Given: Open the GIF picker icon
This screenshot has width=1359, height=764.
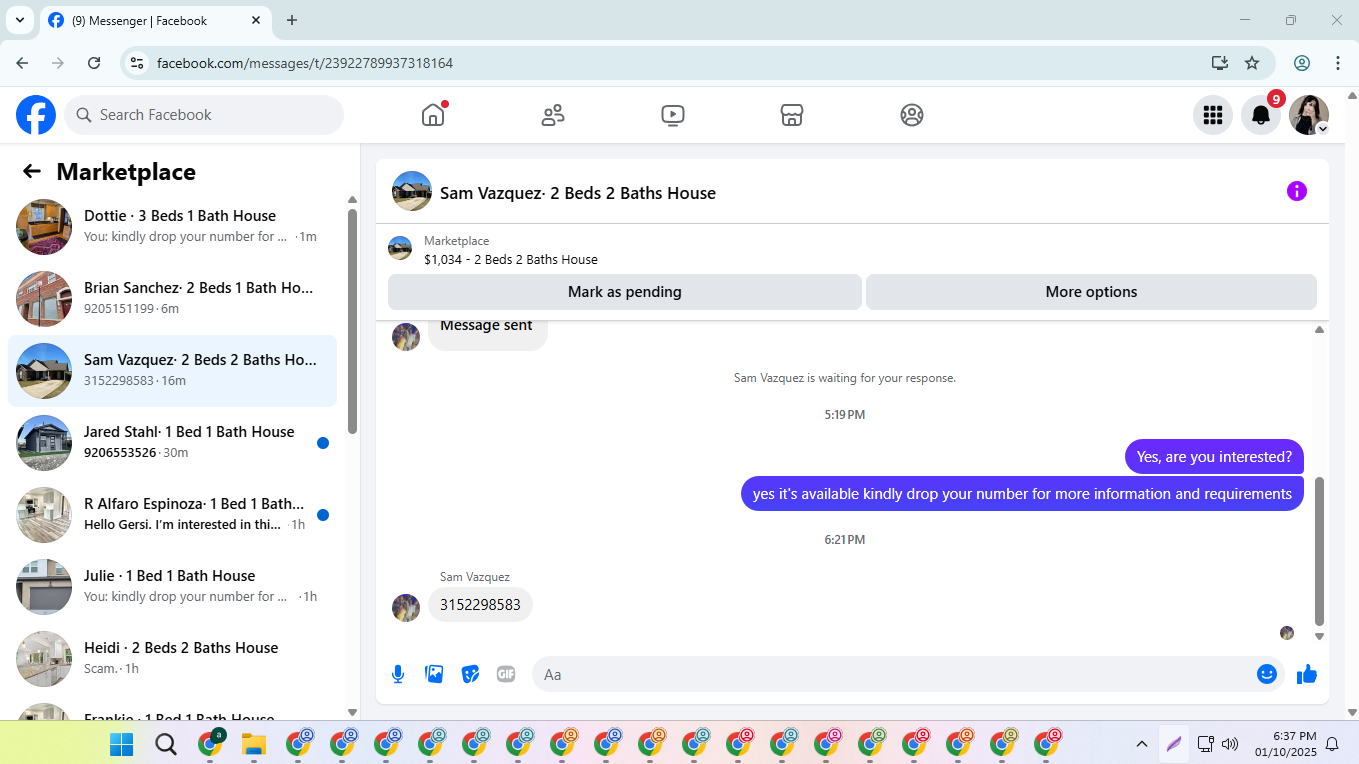Looking at the screenshot, I should [x=506, y=674].
